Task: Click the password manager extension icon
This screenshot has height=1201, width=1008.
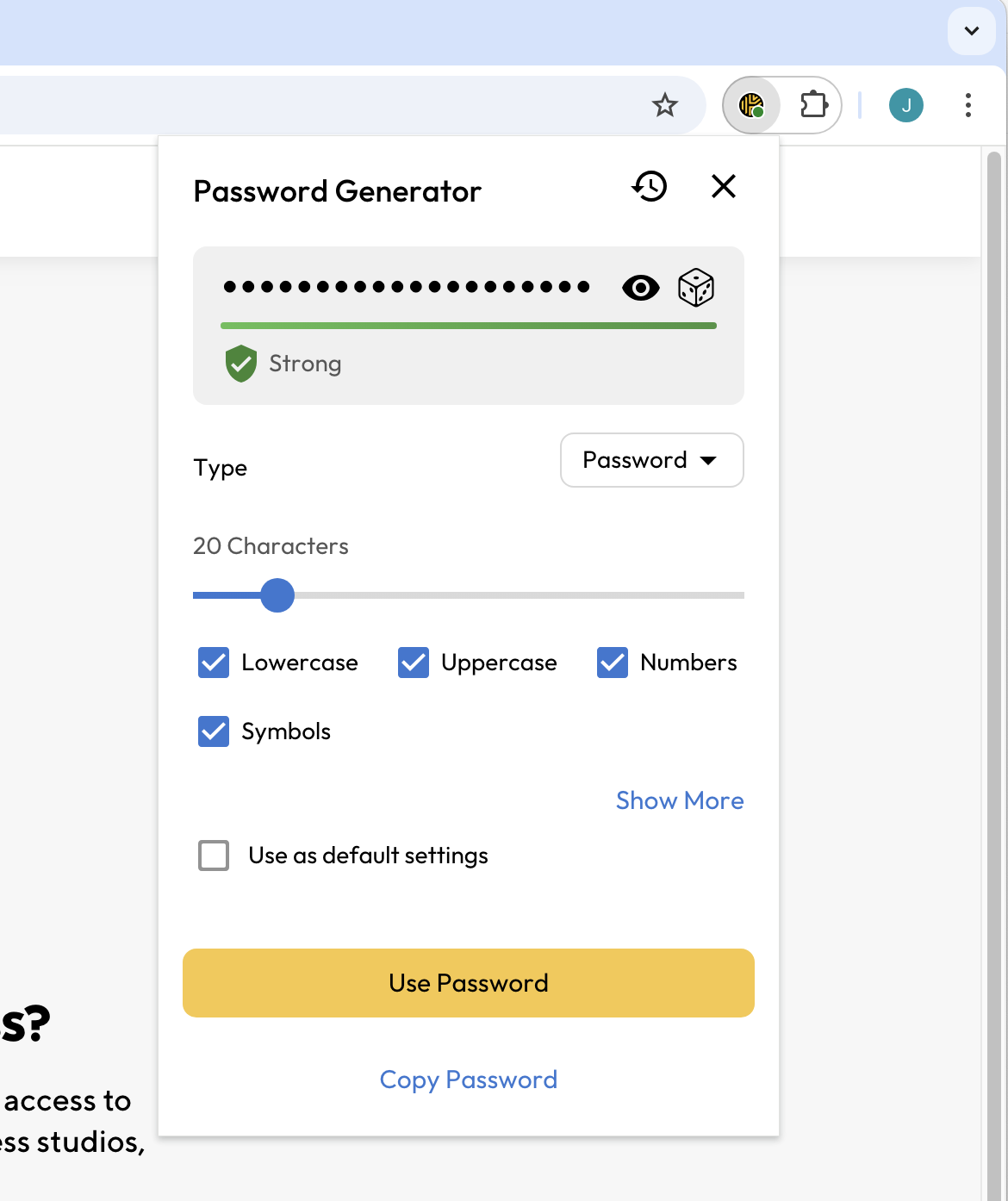Action: (751, 106)
